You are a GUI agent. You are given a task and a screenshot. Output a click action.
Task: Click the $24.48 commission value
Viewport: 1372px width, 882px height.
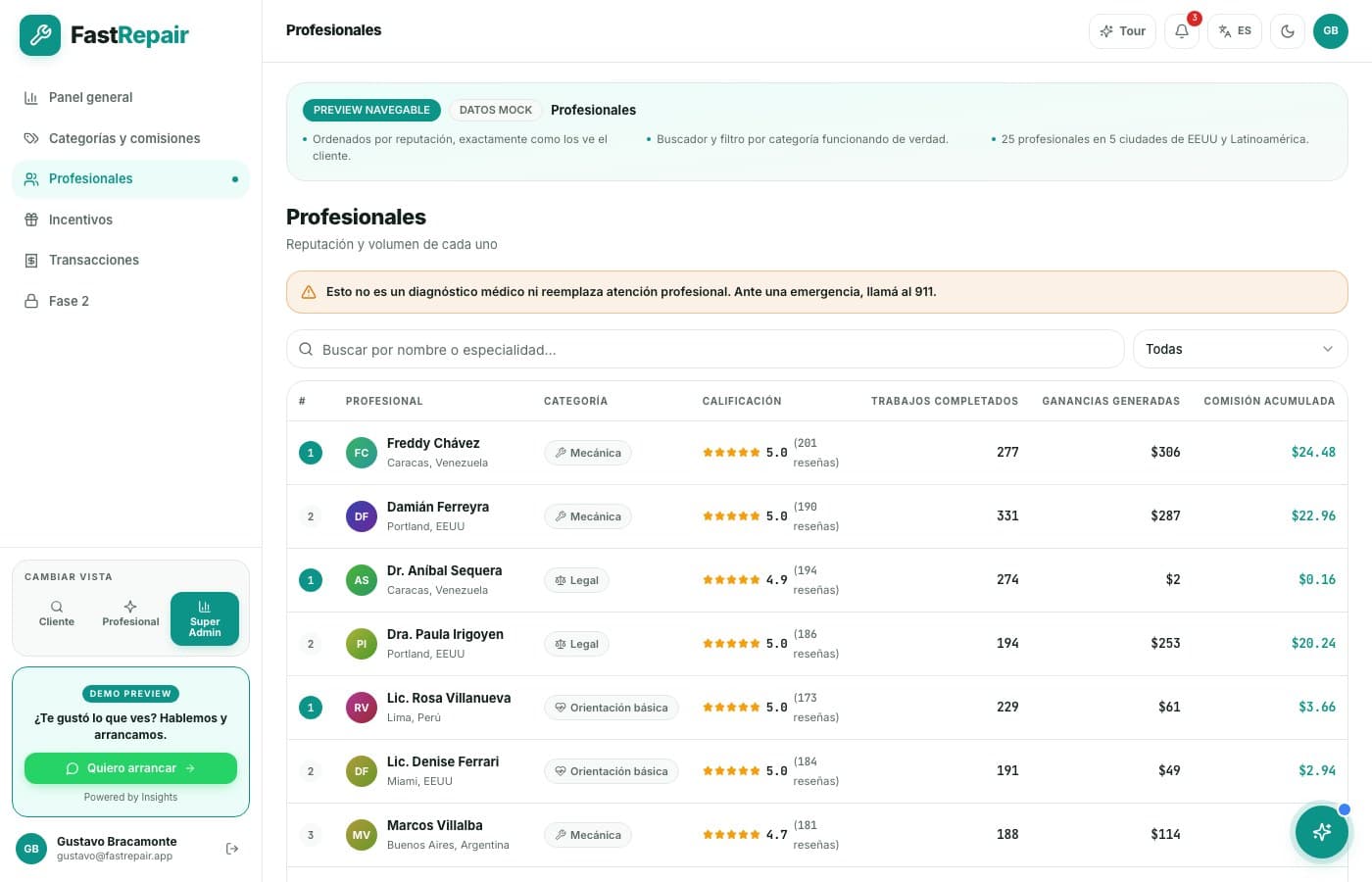1313,453
